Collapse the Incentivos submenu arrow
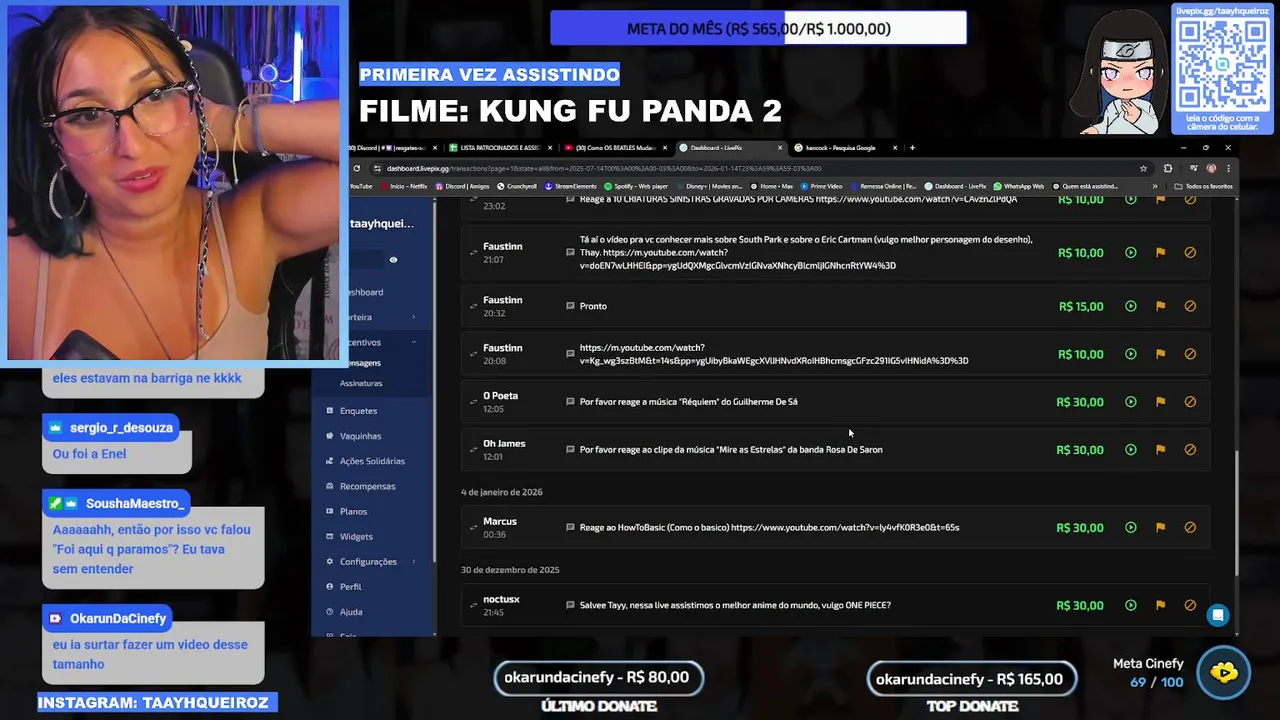1280x720 pixels. (x=414, y=342)
